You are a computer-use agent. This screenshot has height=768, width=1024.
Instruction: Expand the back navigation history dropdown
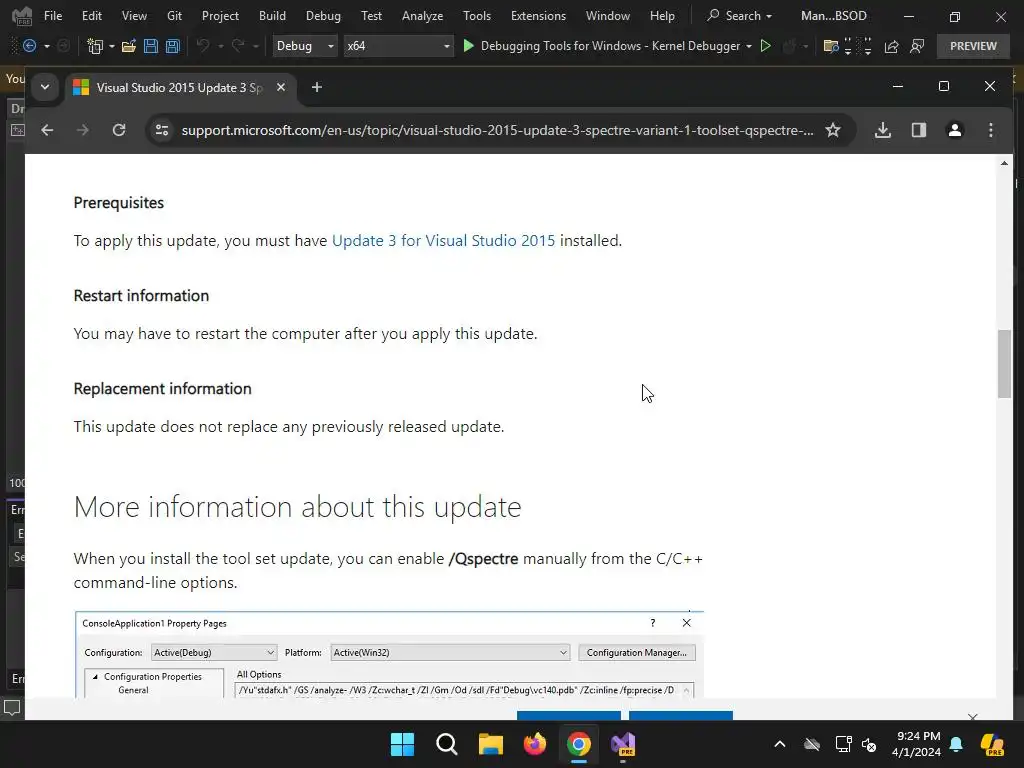(46, 46)
